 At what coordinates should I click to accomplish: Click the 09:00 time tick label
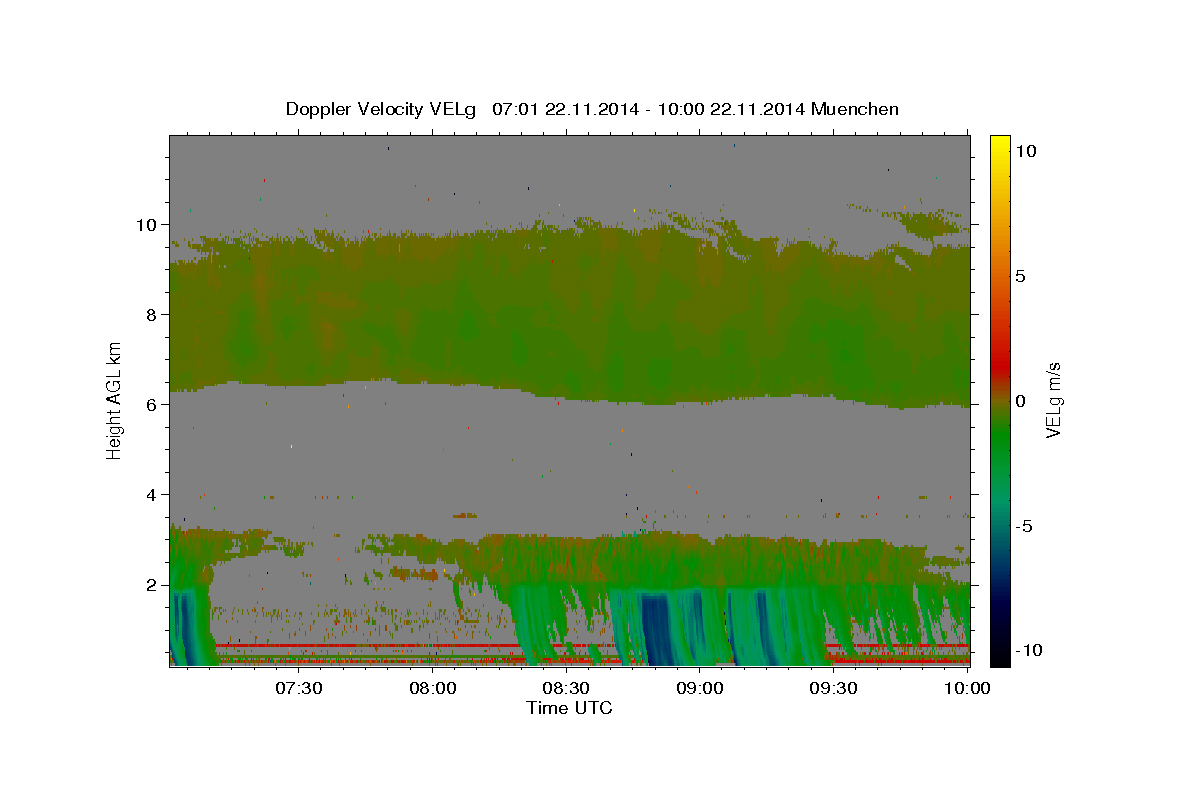tap(700, 688)
